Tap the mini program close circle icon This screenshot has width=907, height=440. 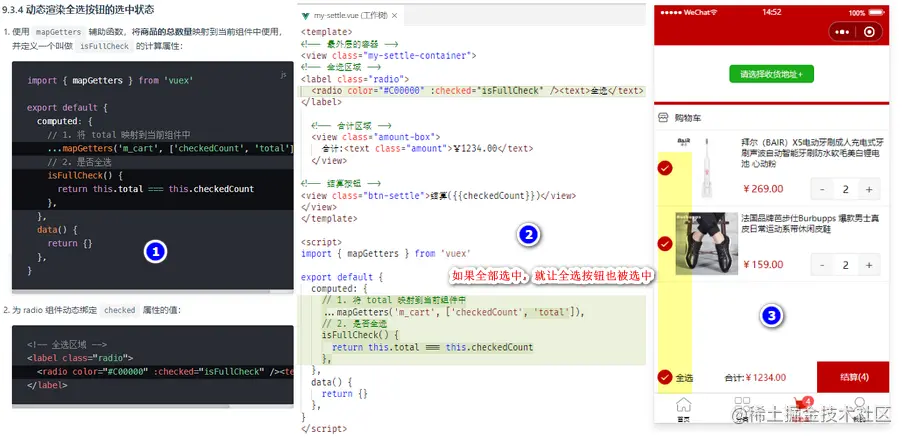point(869,32)
